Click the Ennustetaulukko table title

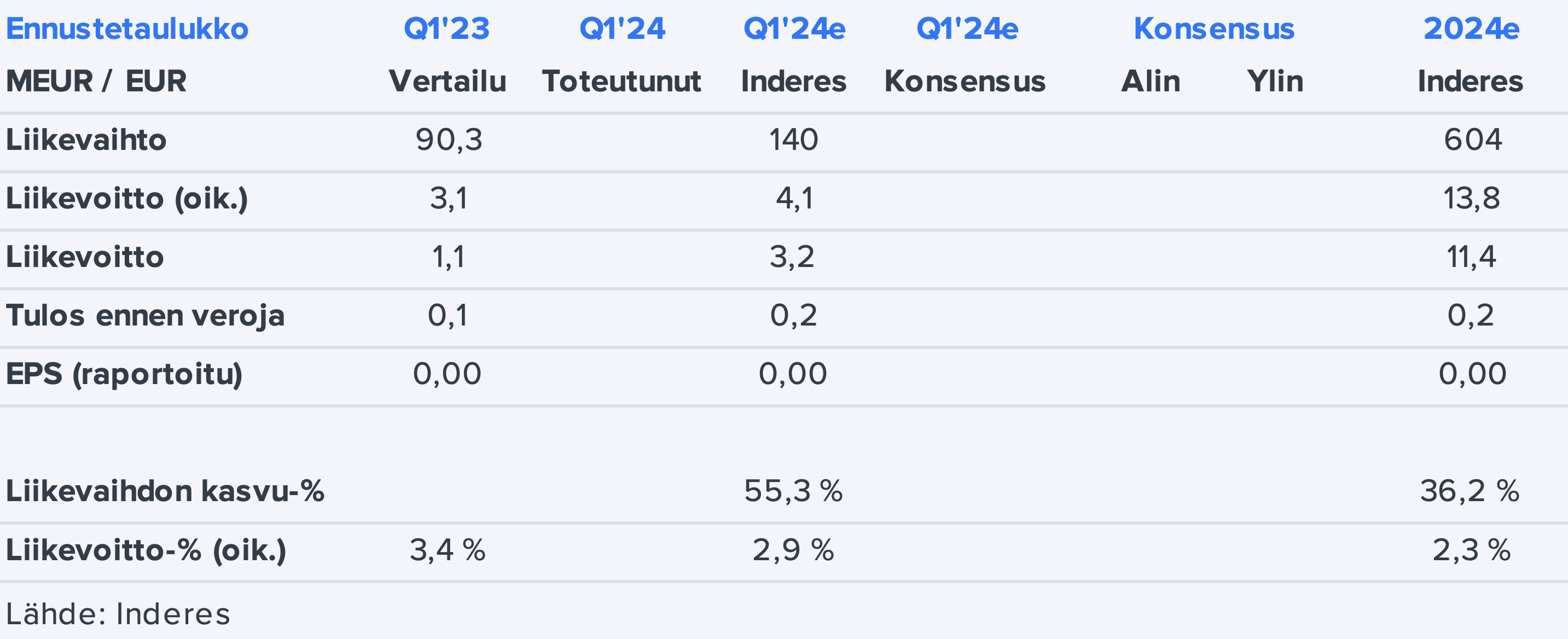coord(127,28)
